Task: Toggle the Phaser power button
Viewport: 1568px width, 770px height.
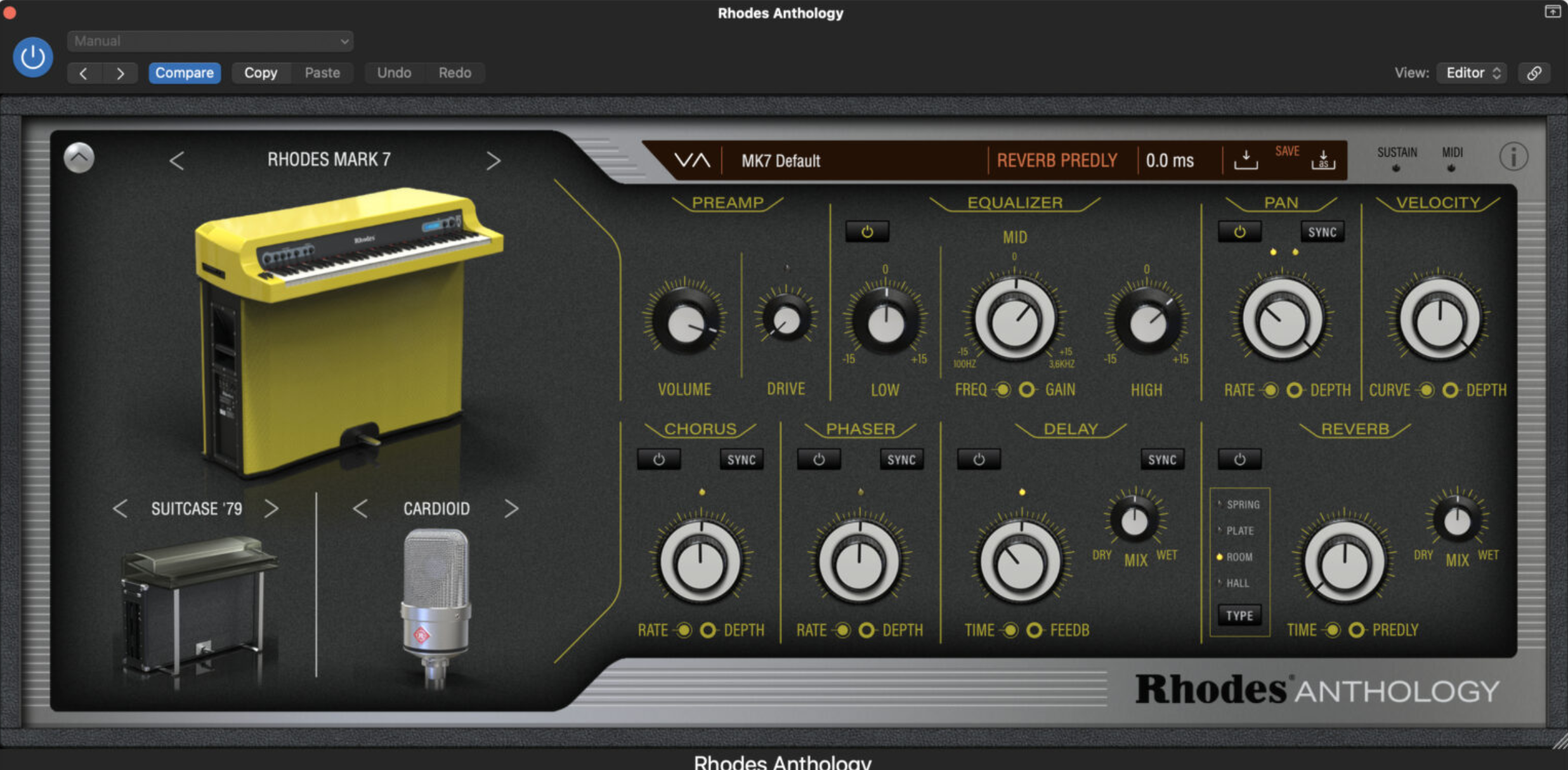Action: [x=819, y=459]
